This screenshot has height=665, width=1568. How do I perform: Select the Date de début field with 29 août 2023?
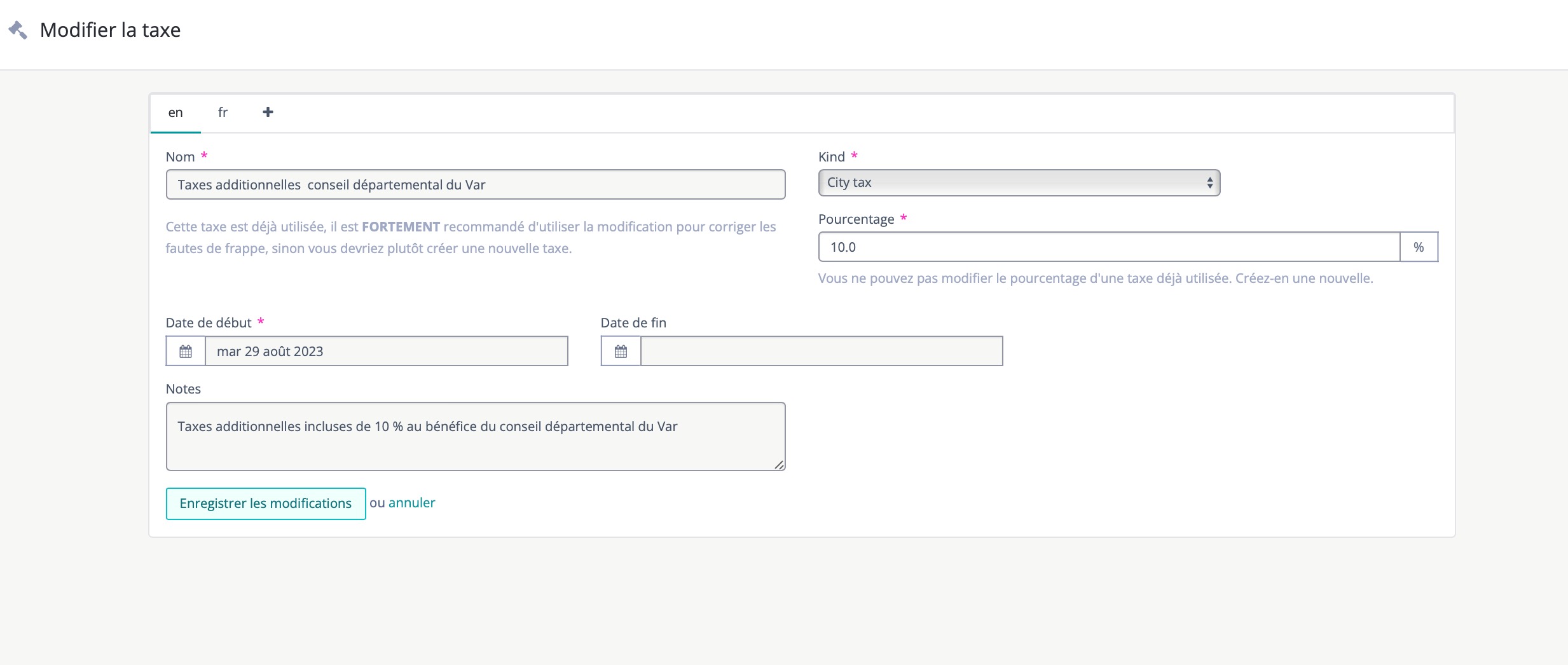[386, 352]
